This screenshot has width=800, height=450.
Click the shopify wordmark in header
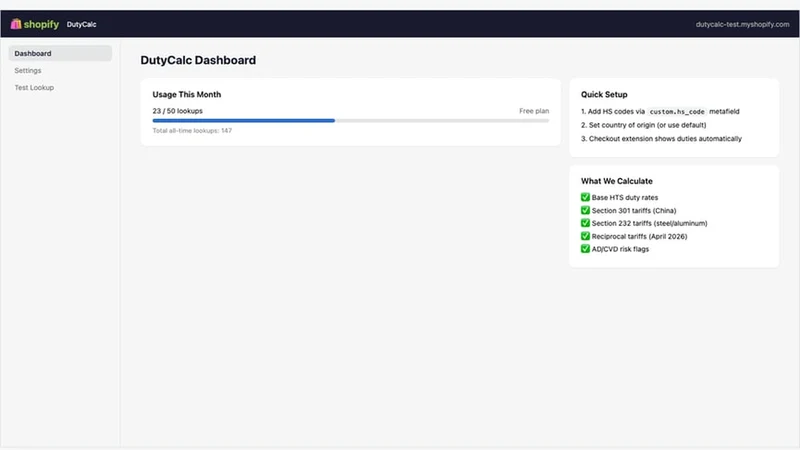point(41,24)
